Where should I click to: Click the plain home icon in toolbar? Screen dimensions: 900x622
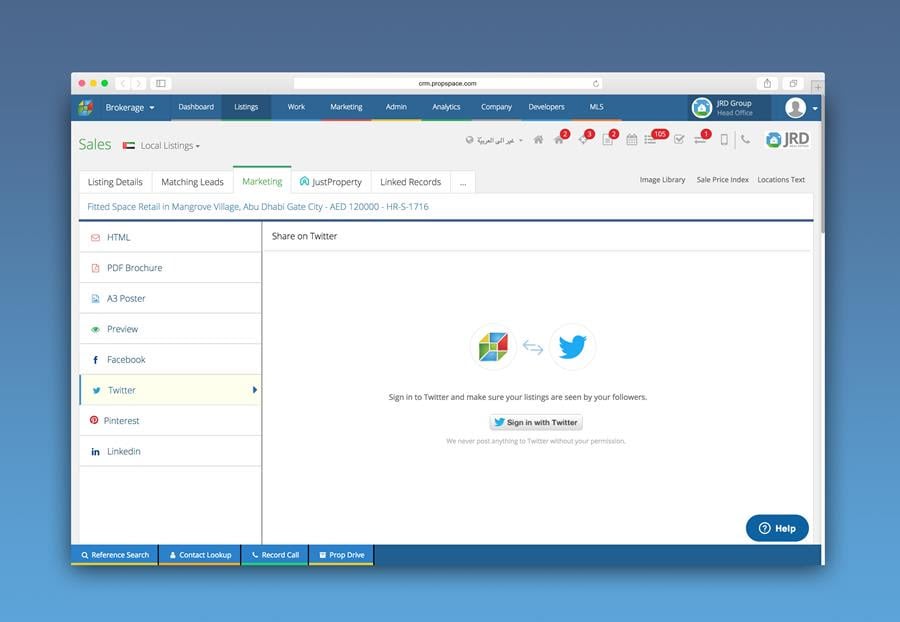pyautogui.click(x=538, y=139)
